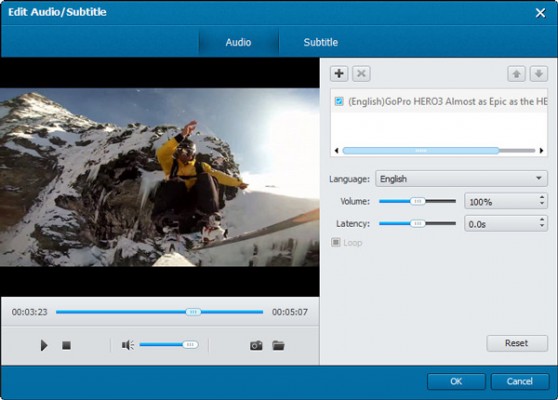Click the audio track list horizontal scrollbar
This screenshot has width=558, height=400.
[438, 151]
